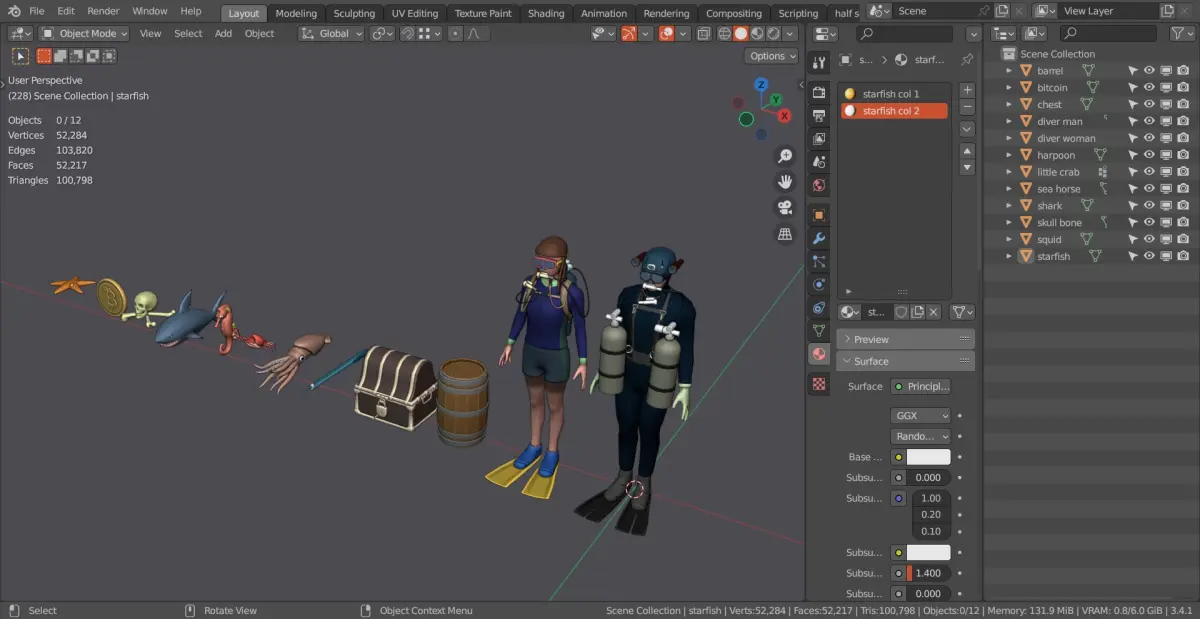This screenshot has height=619, width=1200.
Task: Click the Base Color white swatch
Action: (x=928, y=457)
